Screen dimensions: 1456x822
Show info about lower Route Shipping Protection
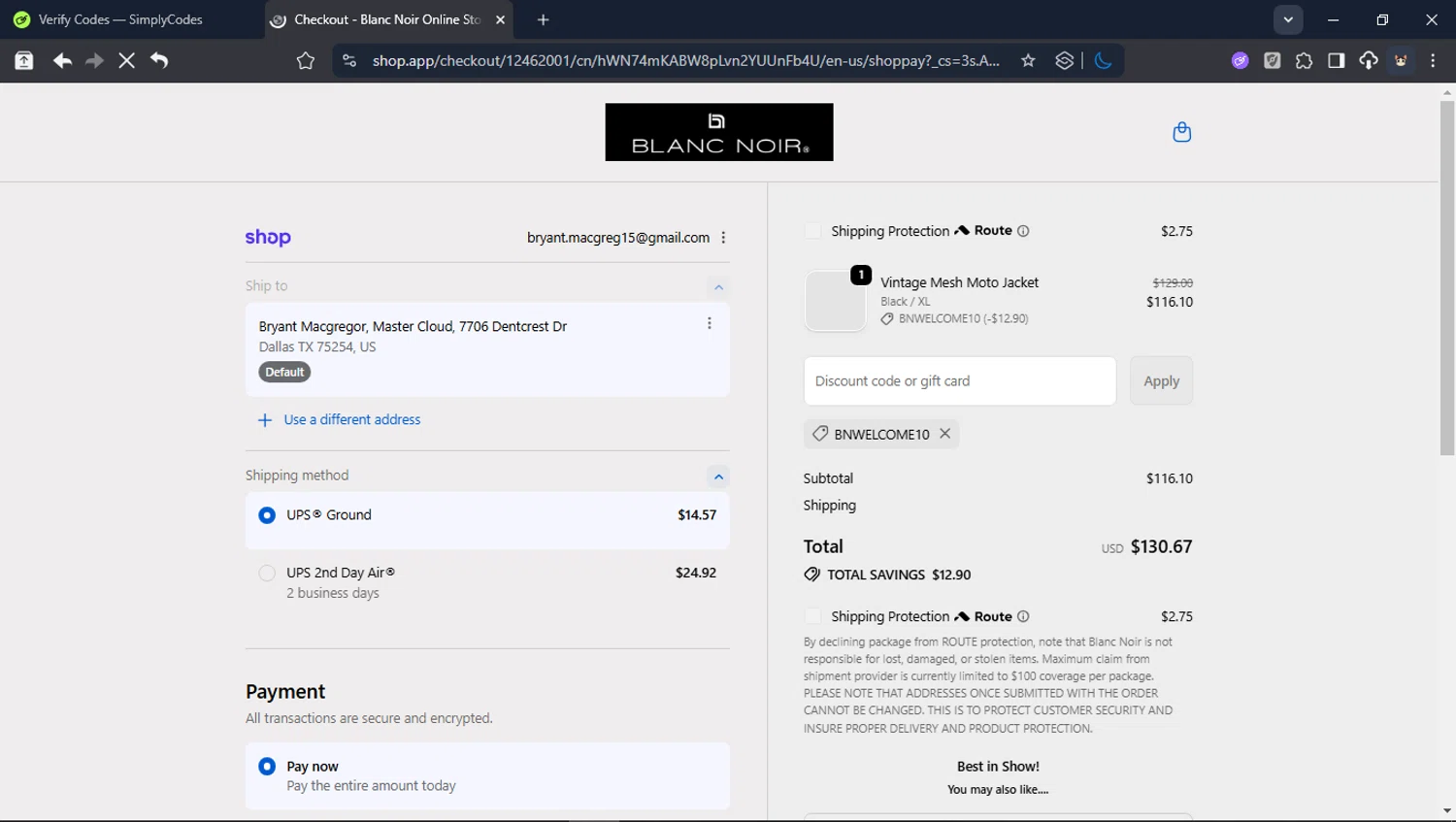[x=1023, y=616]
